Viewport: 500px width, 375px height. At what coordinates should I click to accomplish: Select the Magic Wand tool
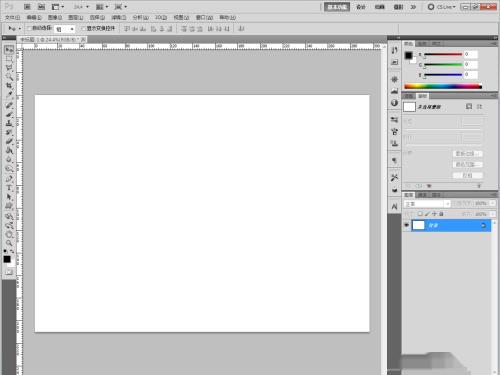pos(9,77)
